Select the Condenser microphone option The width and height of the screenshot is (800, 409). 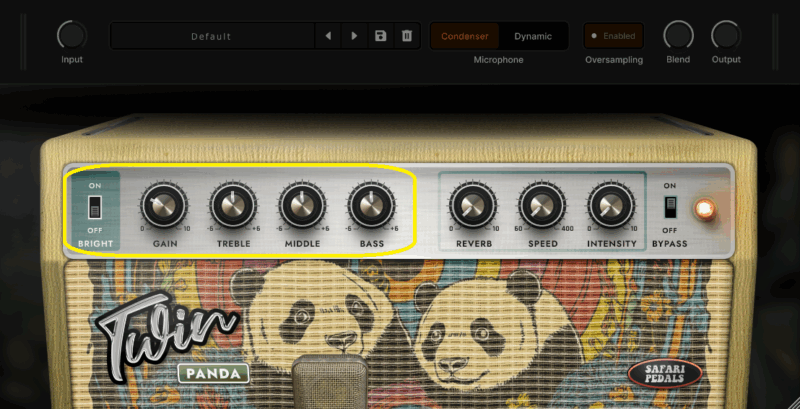pos(465,36)
